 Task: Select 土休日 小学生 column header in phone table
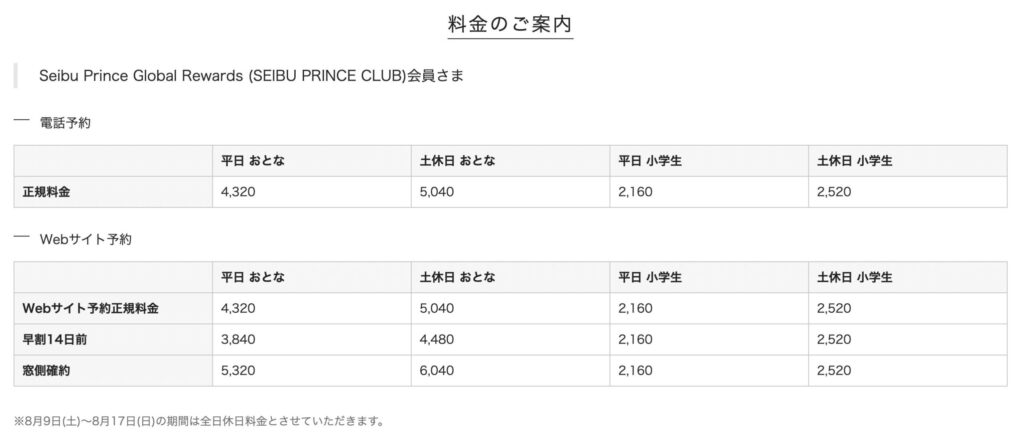coord(854,161)
